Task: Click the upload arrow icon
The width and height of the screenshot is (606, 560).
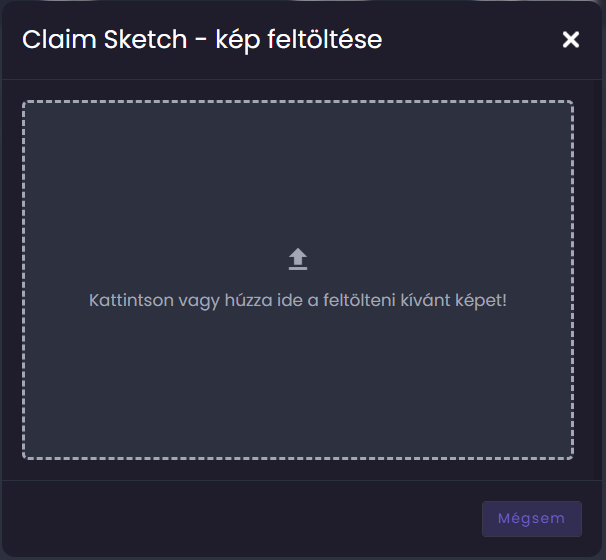Action: (298, 260)
